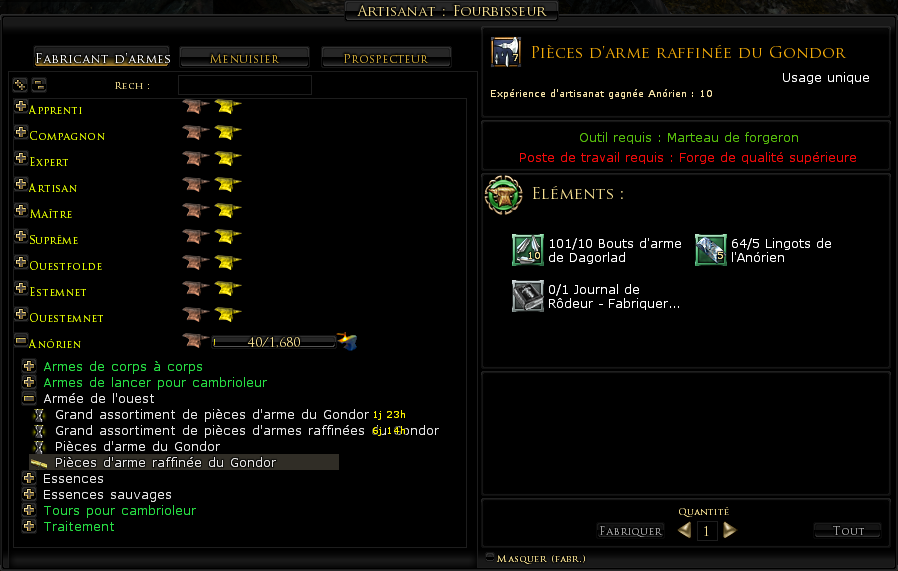Screen dimensions: 898x571
Task: Expand all categories with the plus toolbar icon
Action: click(21, 85)
